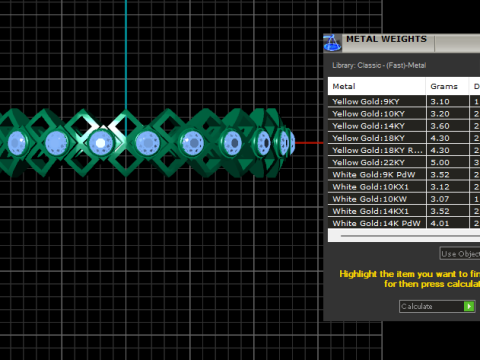Select the White Gold:14K PdW row
480x360 pixels.
(x=404, y=223)
